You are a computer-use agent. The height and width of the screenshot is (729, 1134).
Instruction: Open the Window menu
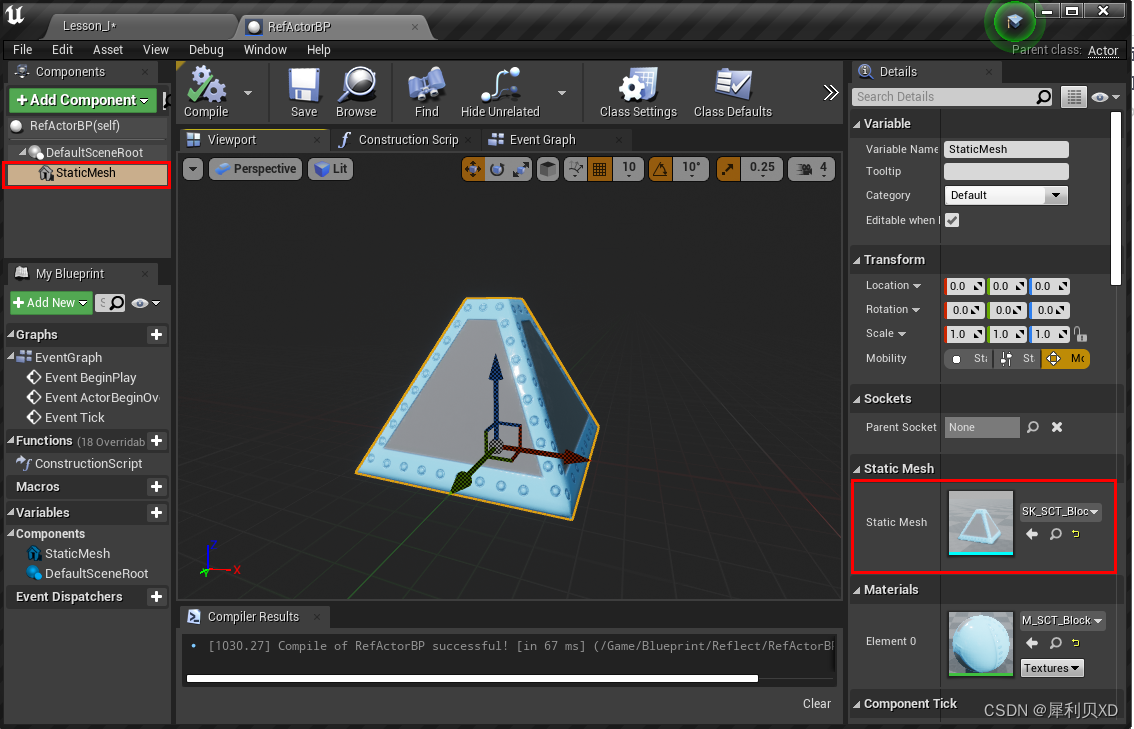[x=265, y=49]
